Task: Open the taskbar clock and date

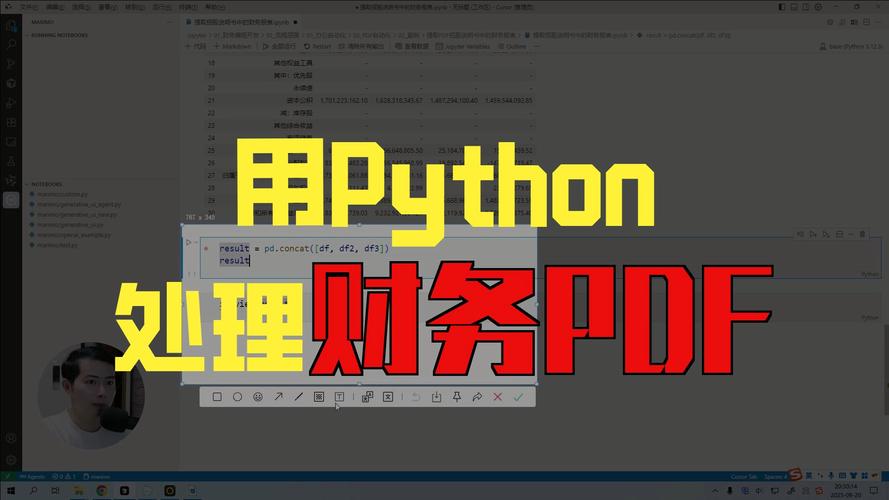Action: [x=845, y=490]
